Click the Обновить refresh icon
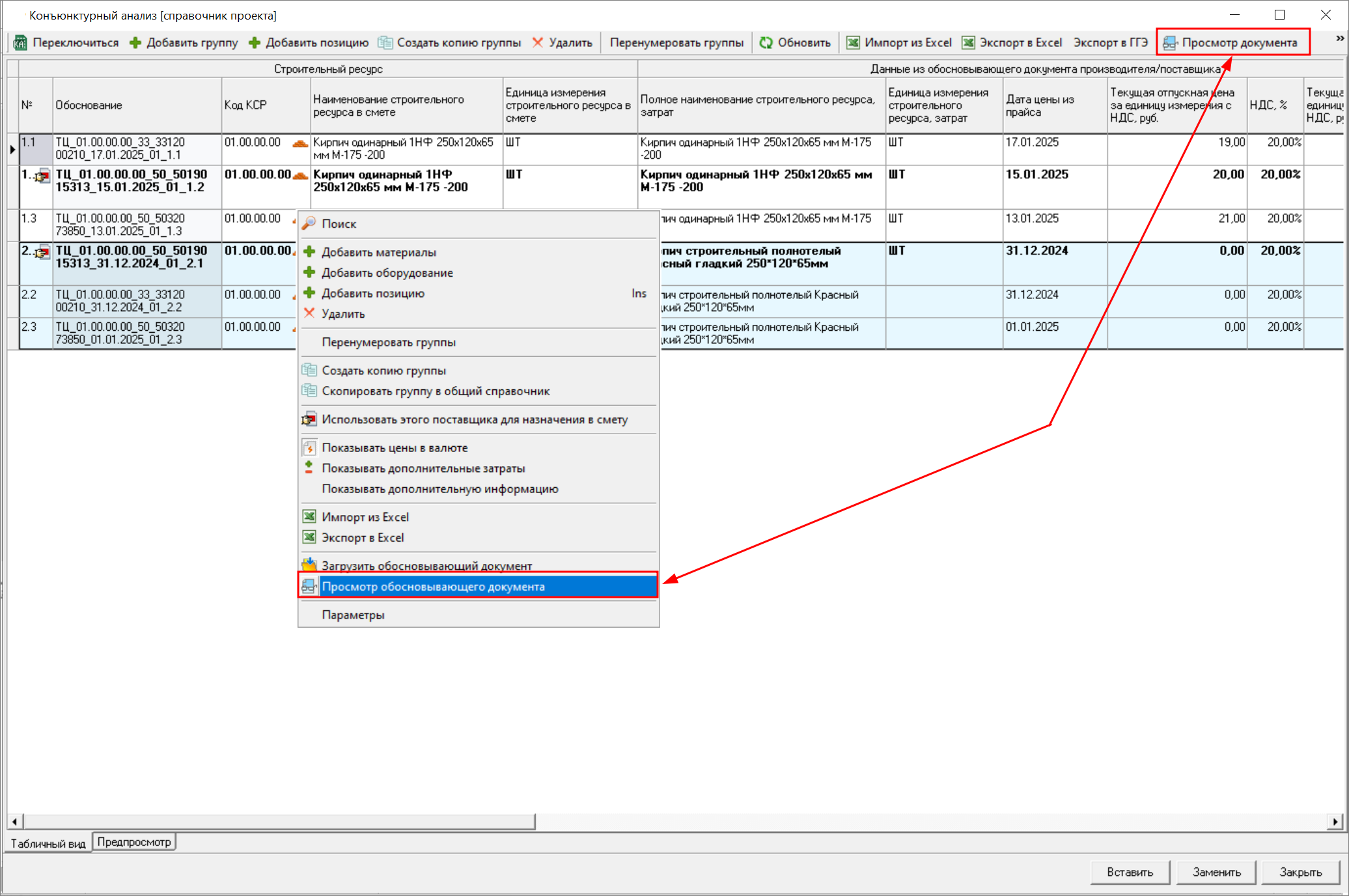Viewport: 1349px width, 896px height. [766, 43]
